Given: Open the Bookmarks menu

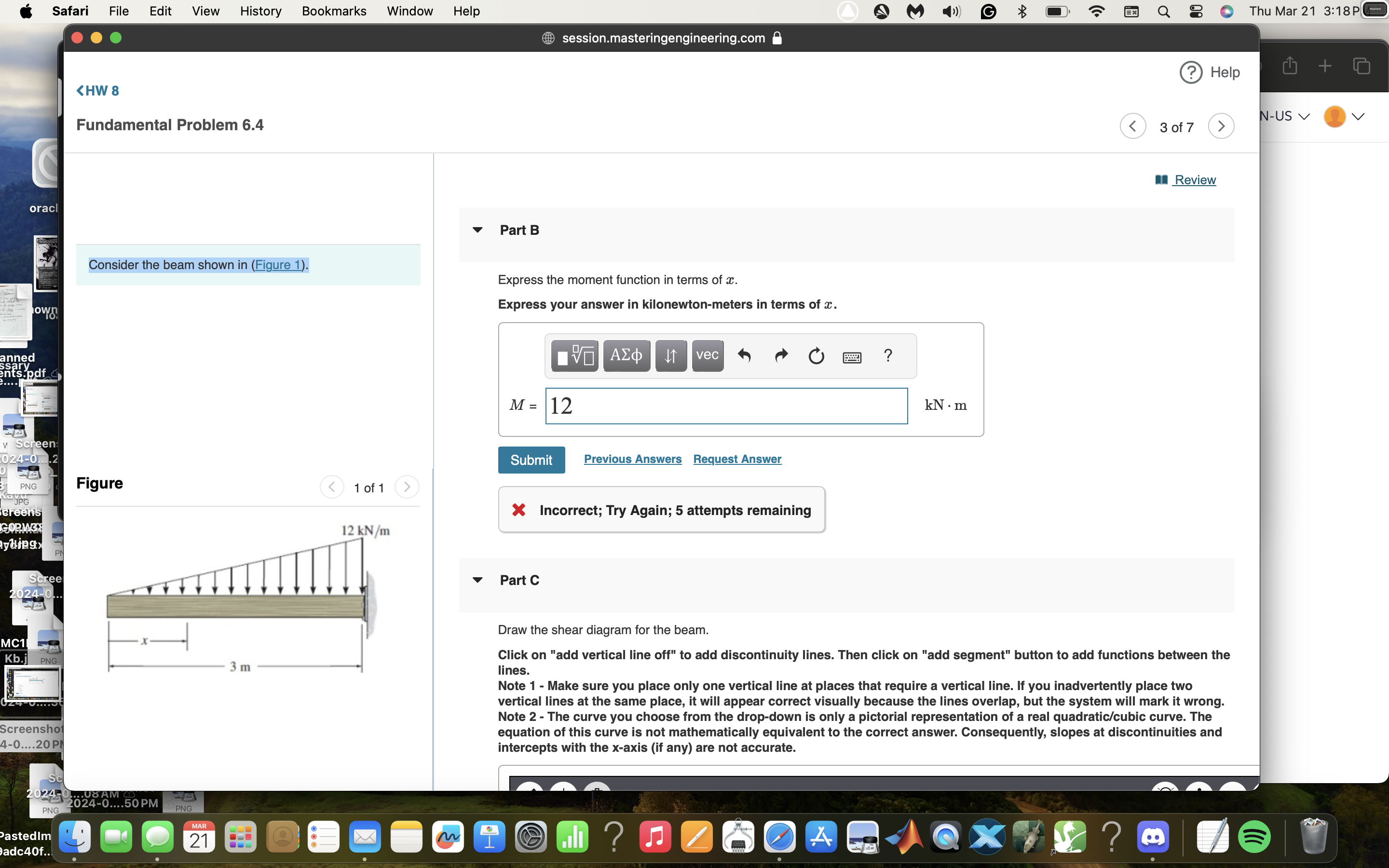Looking at the screenshot, I should point(333,11).
